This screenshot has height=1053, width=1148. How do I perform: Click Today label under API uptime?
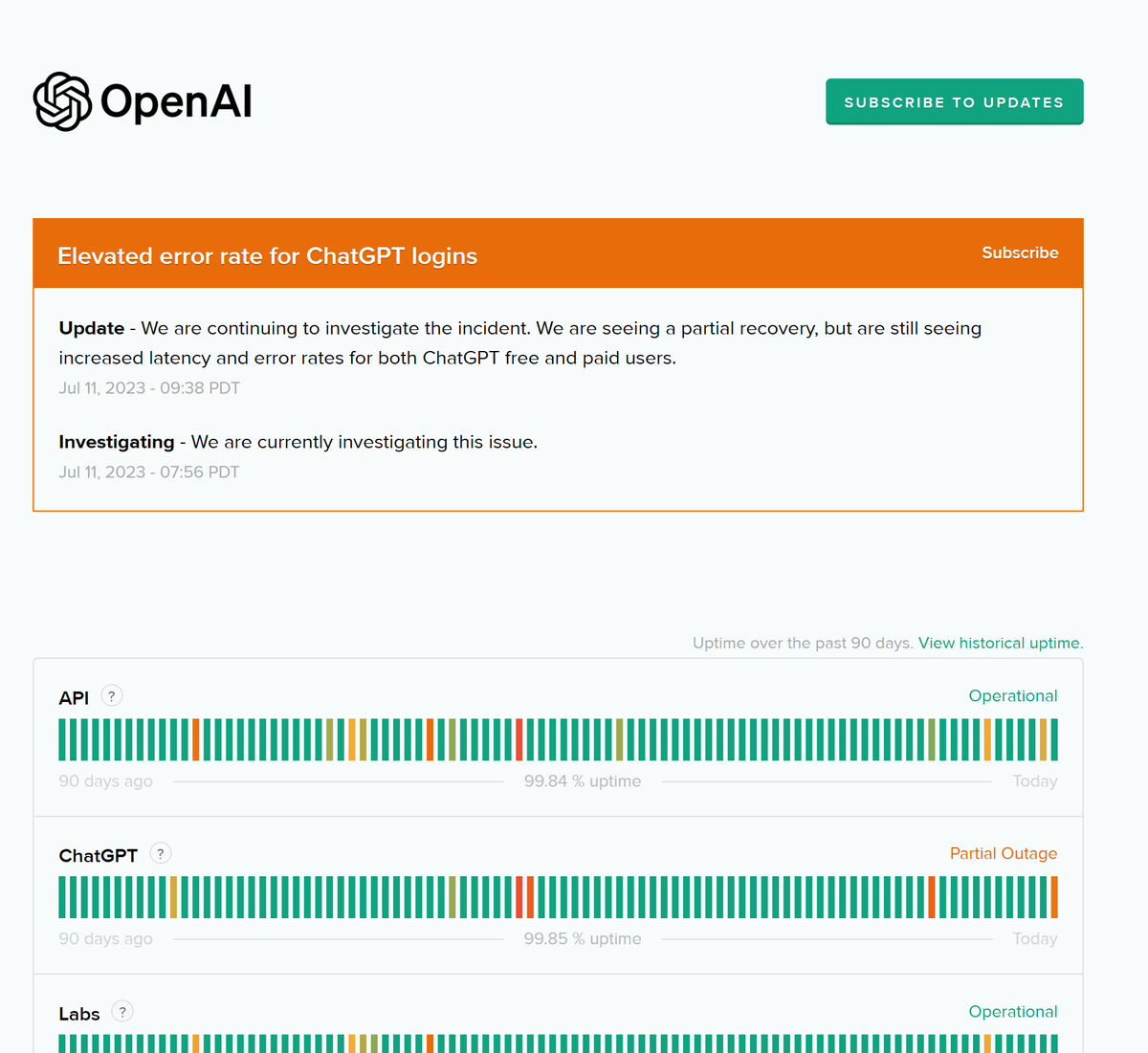[x=1035, y=781]
